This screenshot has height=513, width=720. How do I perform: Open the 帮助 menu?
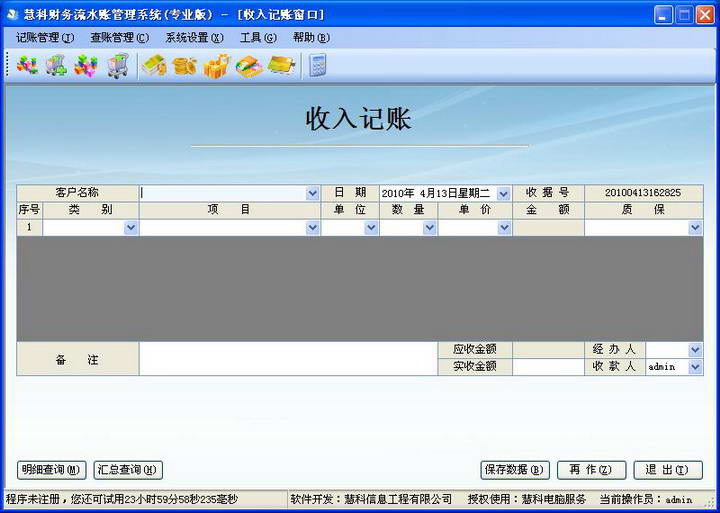point(311,38)
